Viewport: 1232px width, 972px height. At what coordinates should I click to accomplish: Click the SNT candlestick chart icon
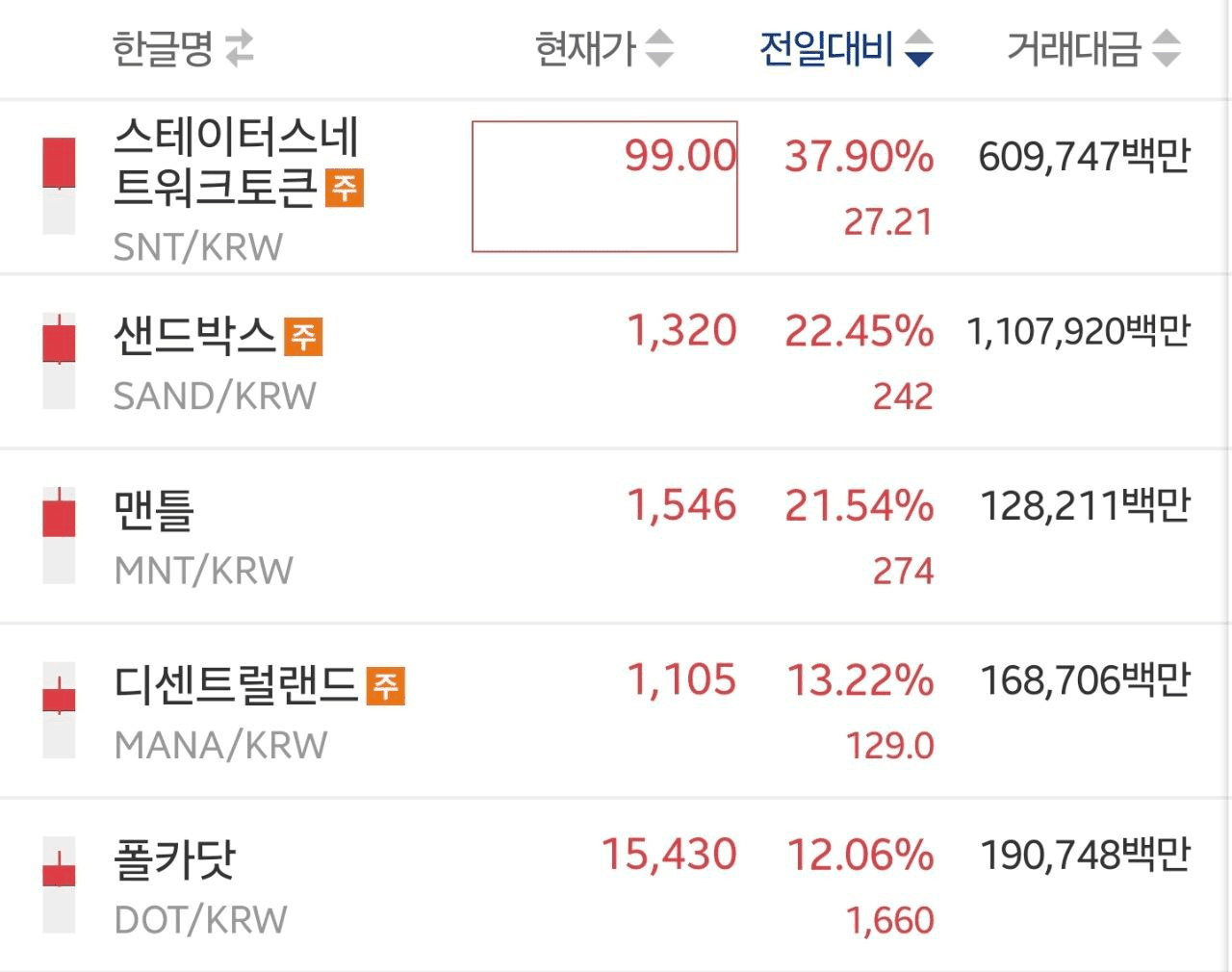tap(59, 186)
